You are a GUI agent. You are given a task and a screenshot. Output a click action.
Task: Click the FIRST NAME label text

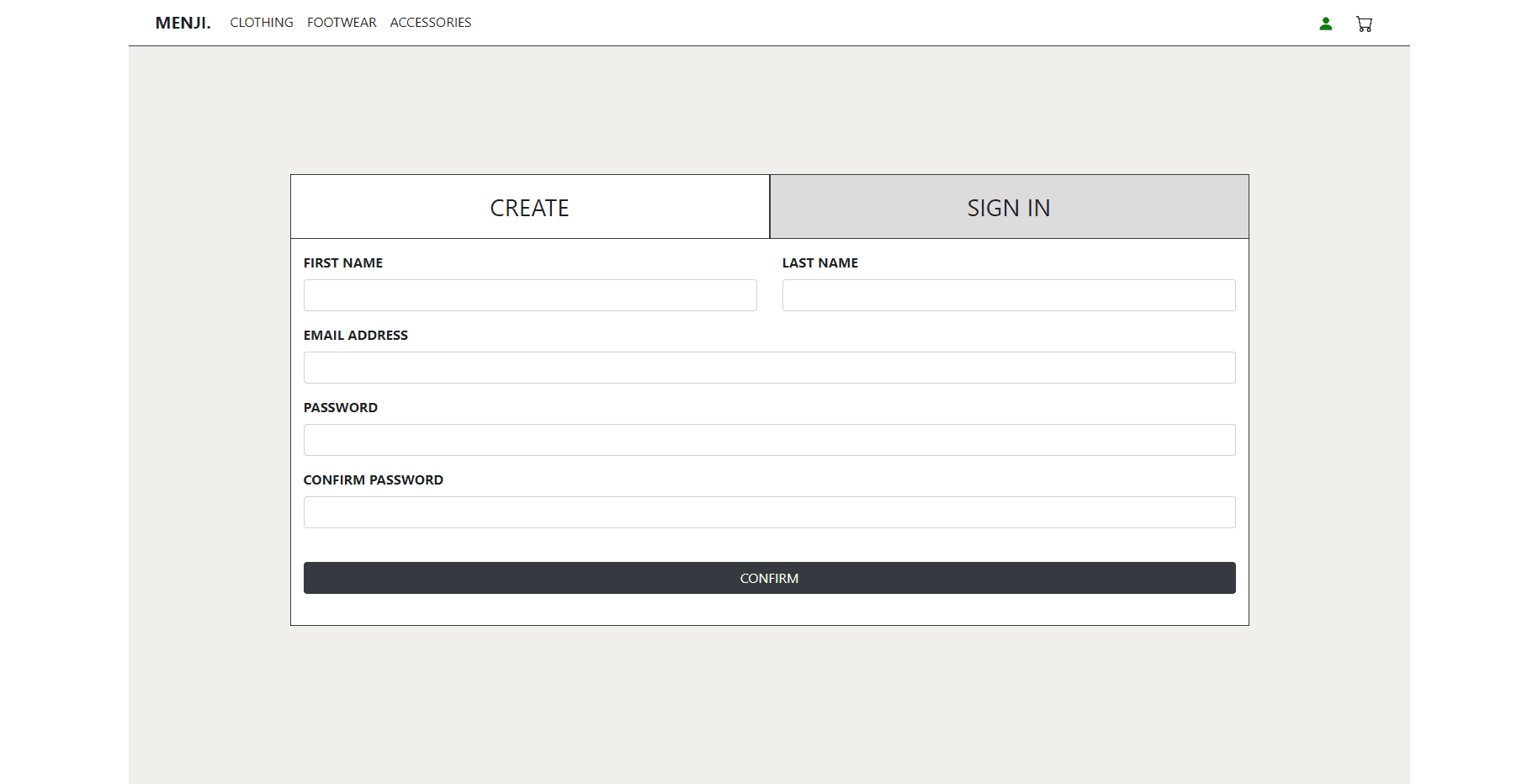pos(343,263)
